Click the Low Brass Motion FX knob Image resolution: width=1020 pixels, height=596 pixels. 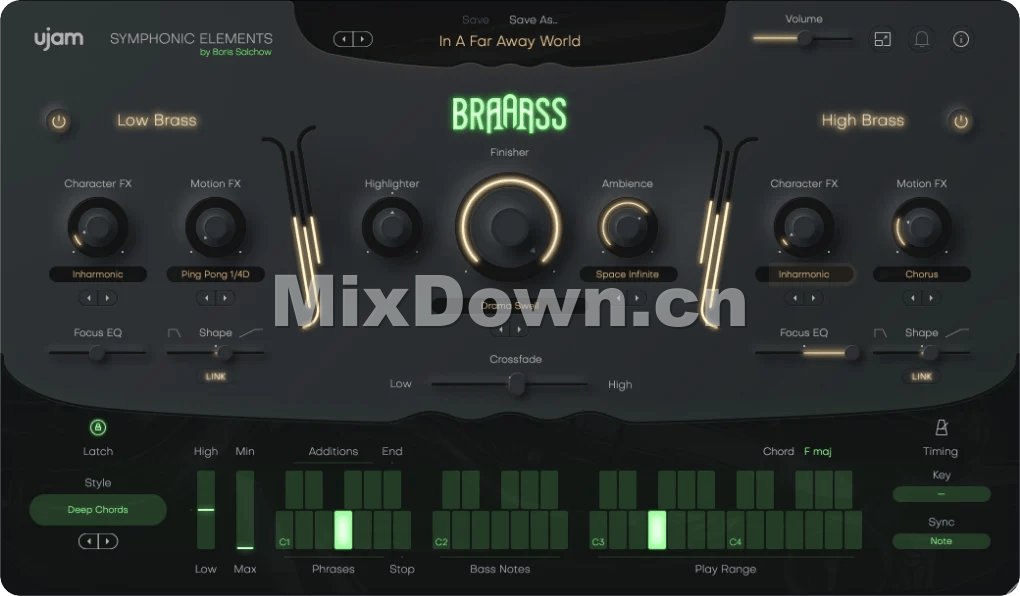pos(215,227)
